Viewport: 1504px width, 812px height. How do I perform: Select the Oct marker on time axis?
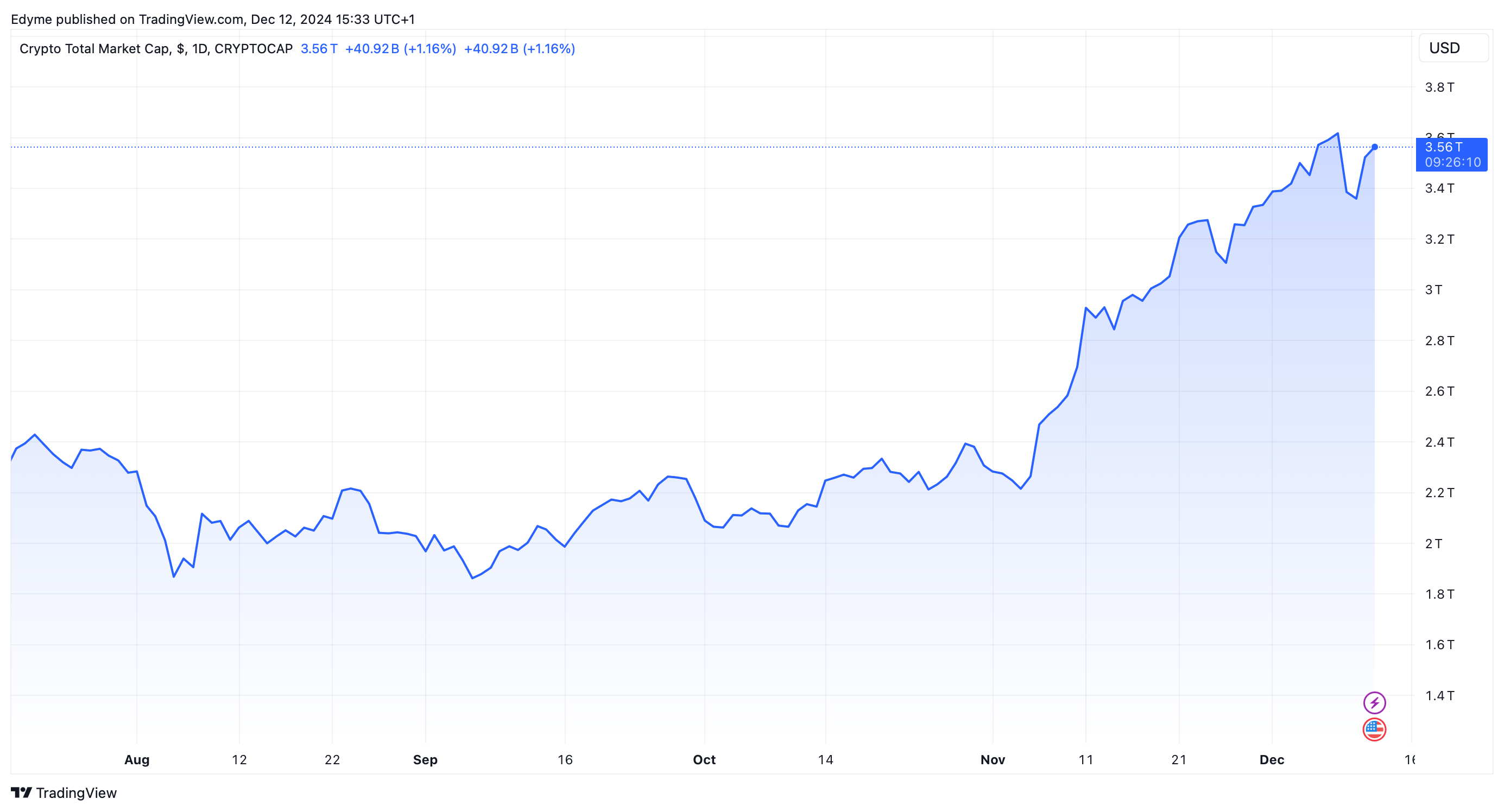pos(704,759)
